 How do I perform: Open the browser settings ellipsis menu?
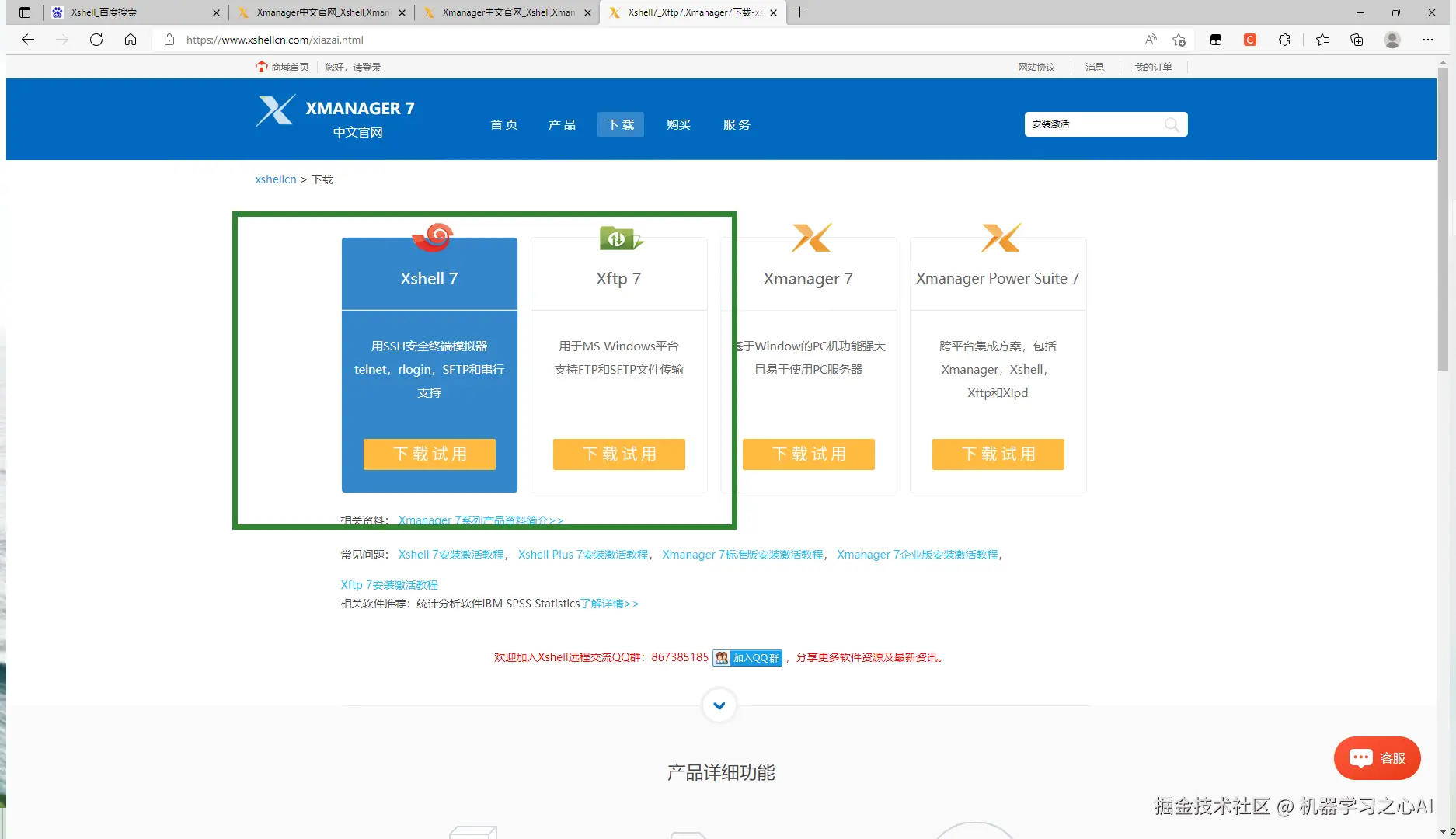(1428, 40)
